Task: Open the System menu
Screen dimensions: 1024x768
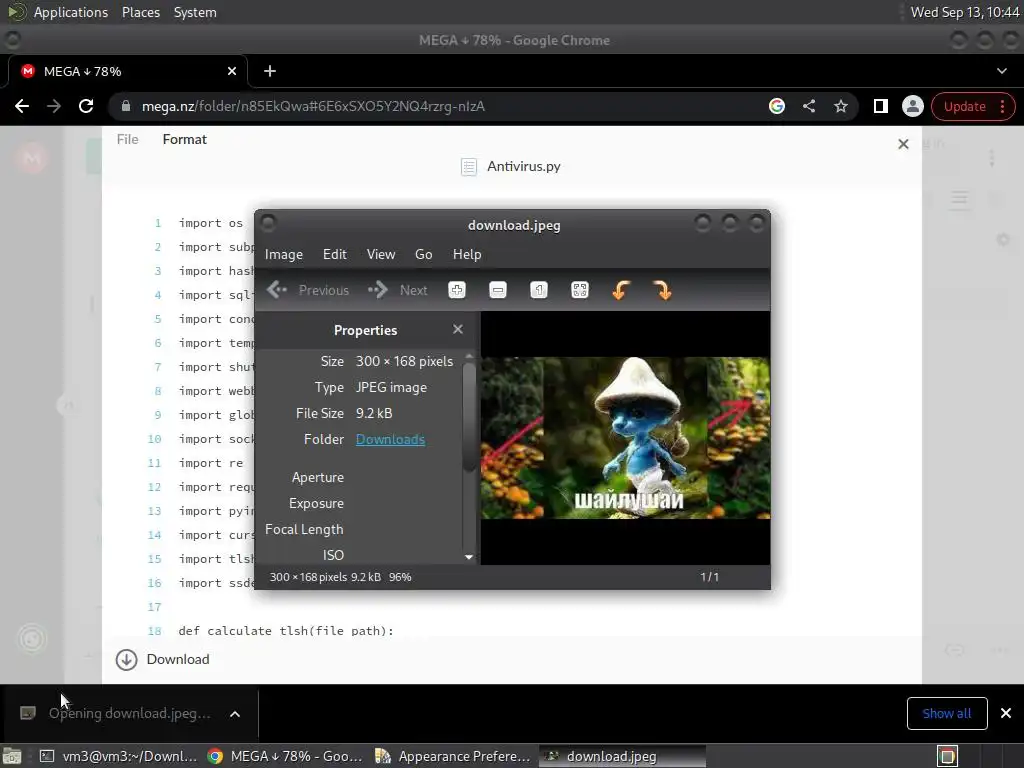Action: point(195,12)
